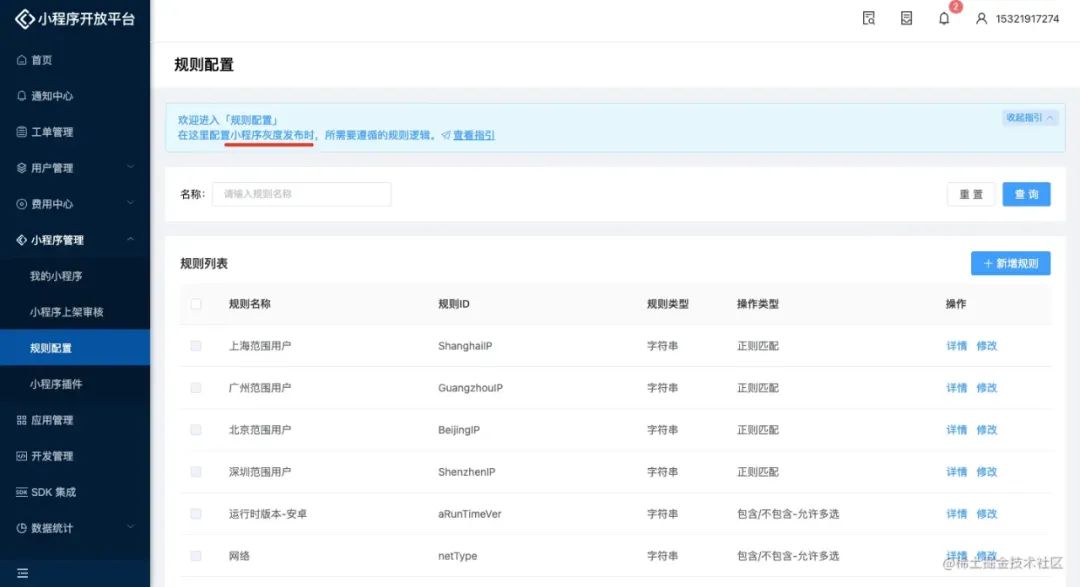Select the 上海范围用户 row checkbox
Viewport: 1080px width, 587px height.
point(196,346)
